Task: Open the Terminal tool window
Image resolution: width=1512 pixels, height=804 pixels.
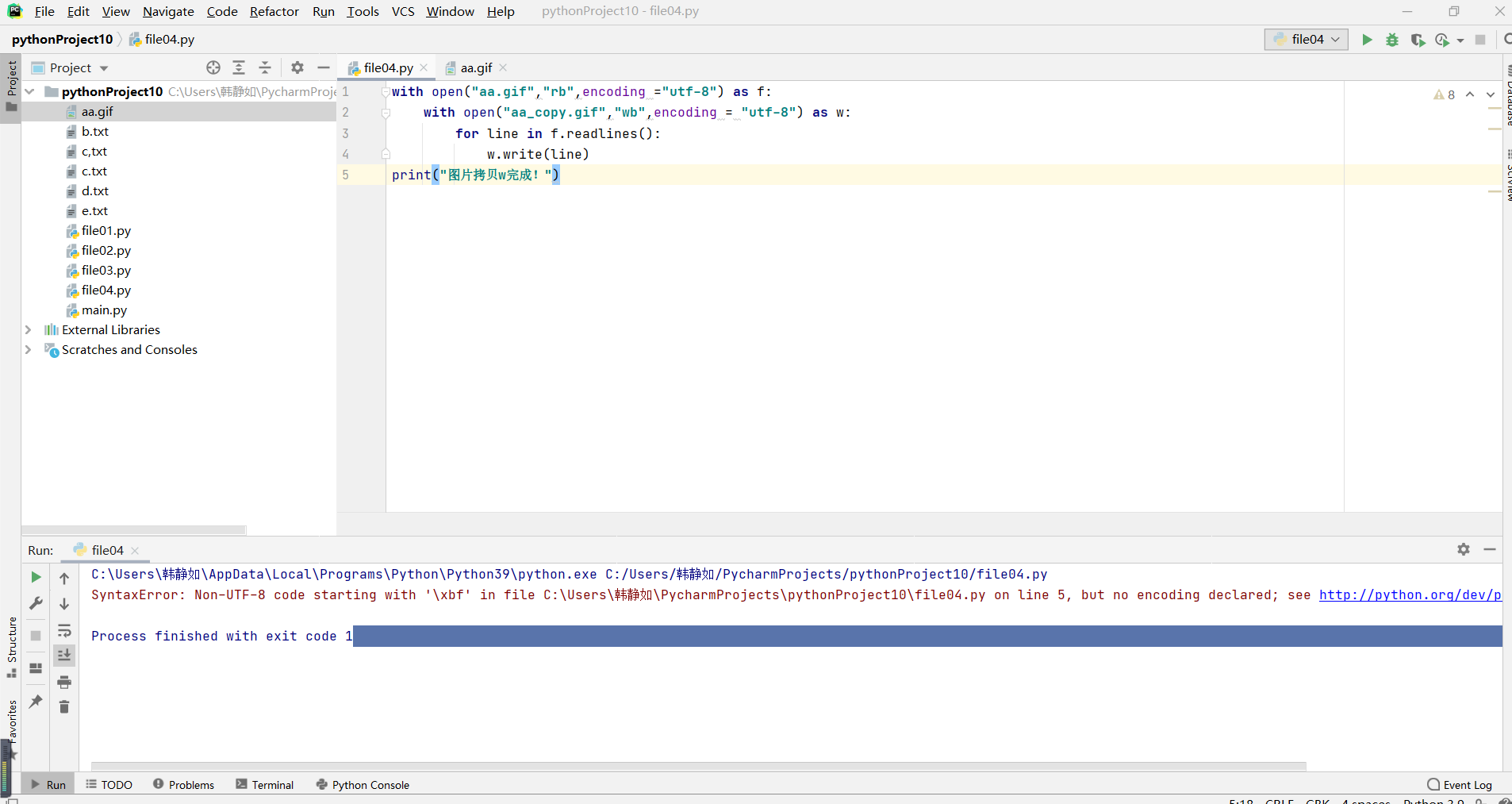Action: pos(265,784)
